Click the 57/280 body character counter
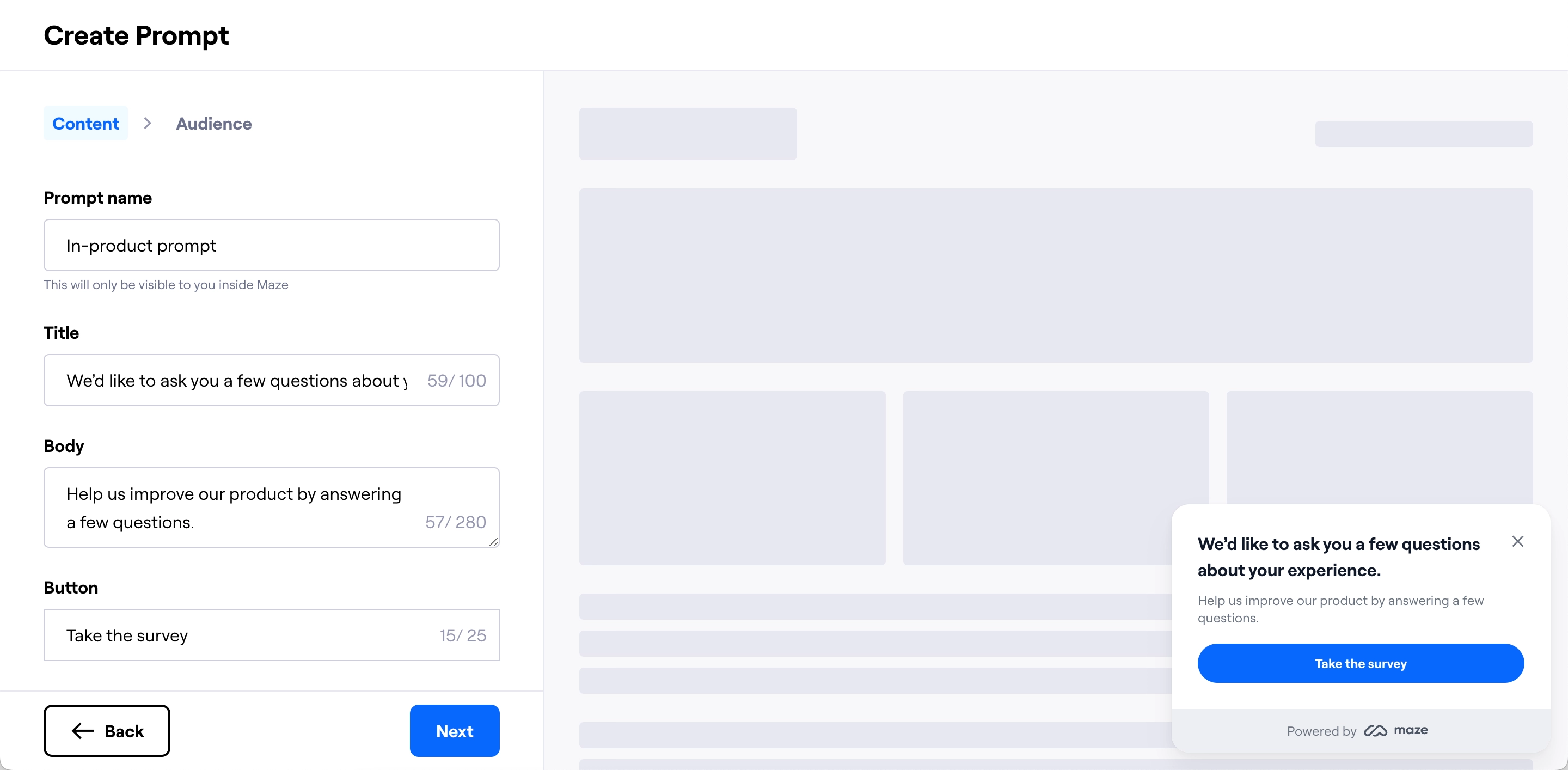The image size is (1568, 770). point(455,522)
